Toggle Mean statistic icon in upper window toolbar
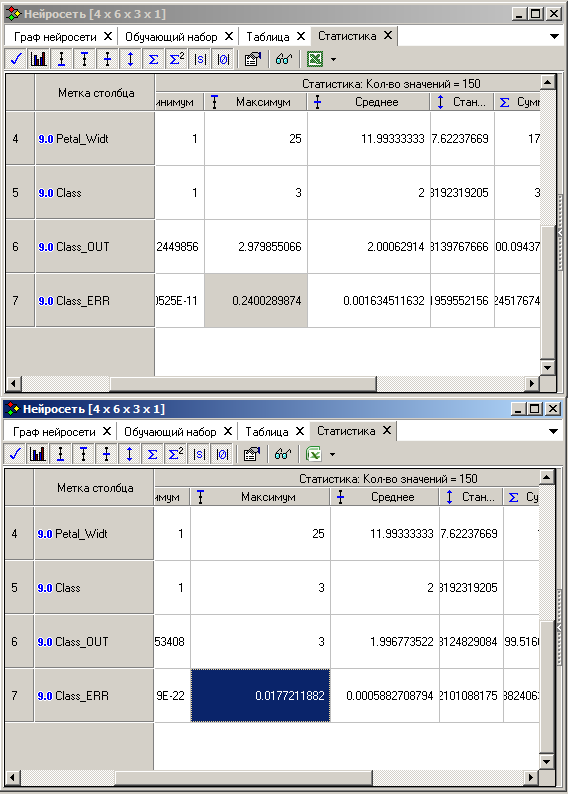This screenshot has height=794, width=568. tap(107, 59)
